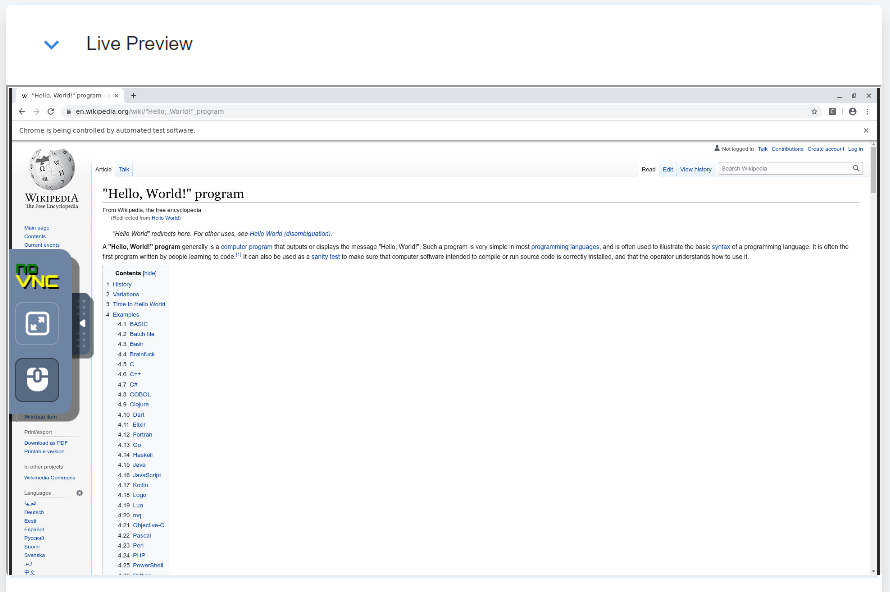Open the Printable version sidebar link
The image size is (890, 592).
pyautogui.click(x=44, y=452)
